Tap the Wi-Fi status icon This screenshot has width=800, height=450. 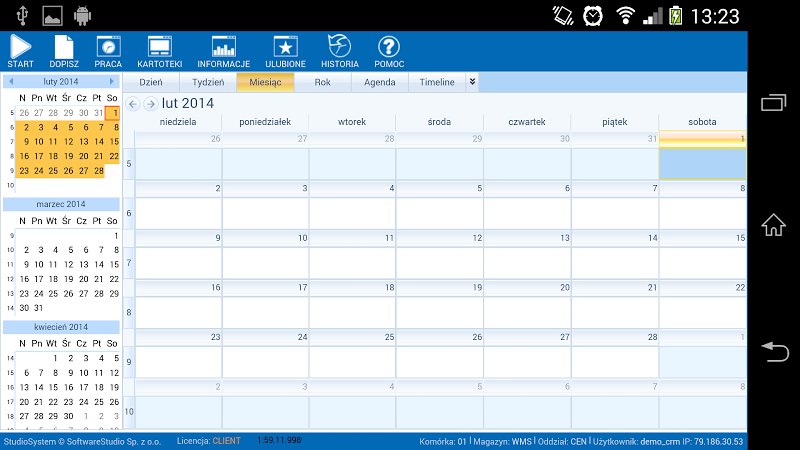point(625,16)
